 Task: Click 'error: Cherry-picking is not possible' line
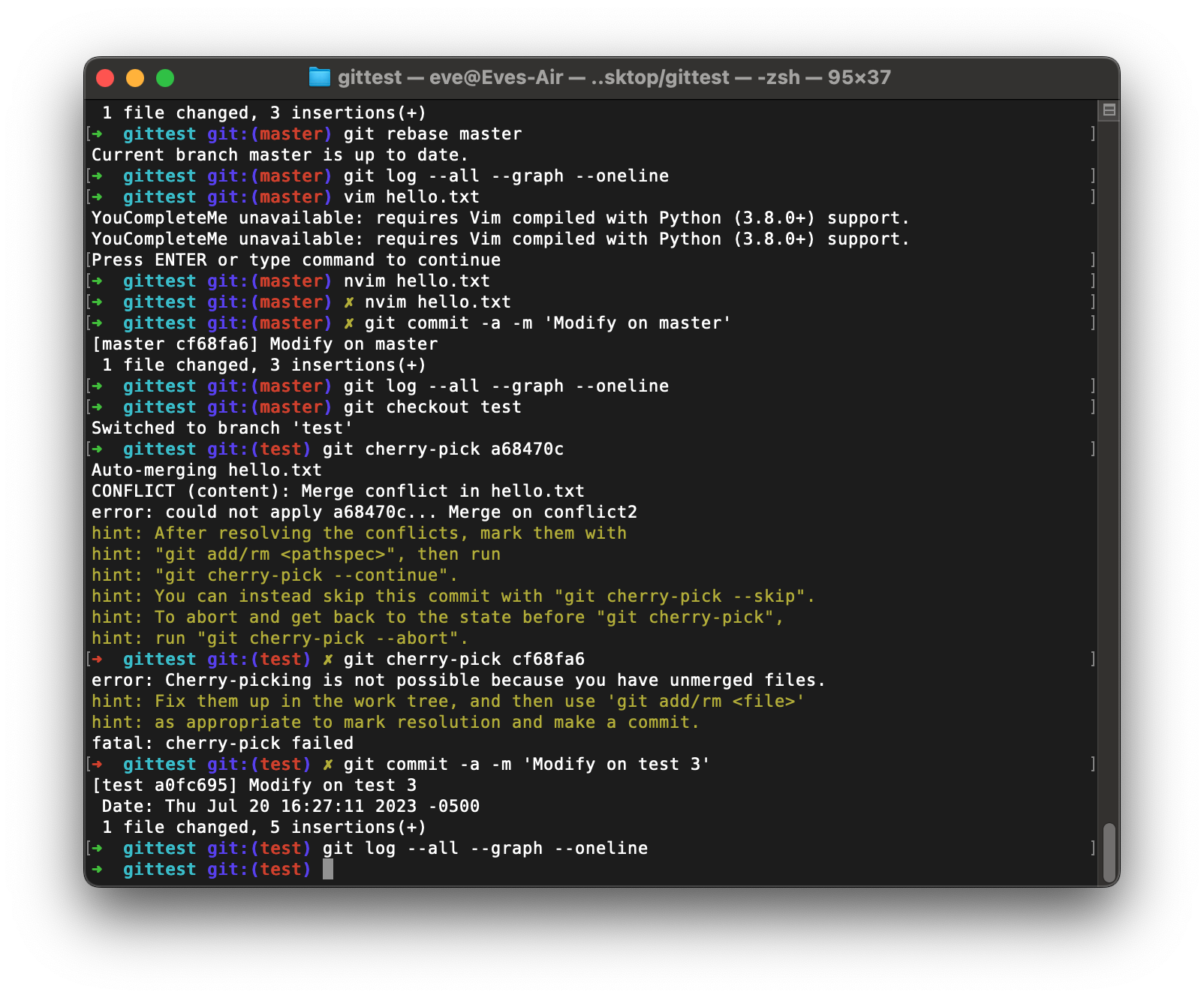(x=459, y=681)
